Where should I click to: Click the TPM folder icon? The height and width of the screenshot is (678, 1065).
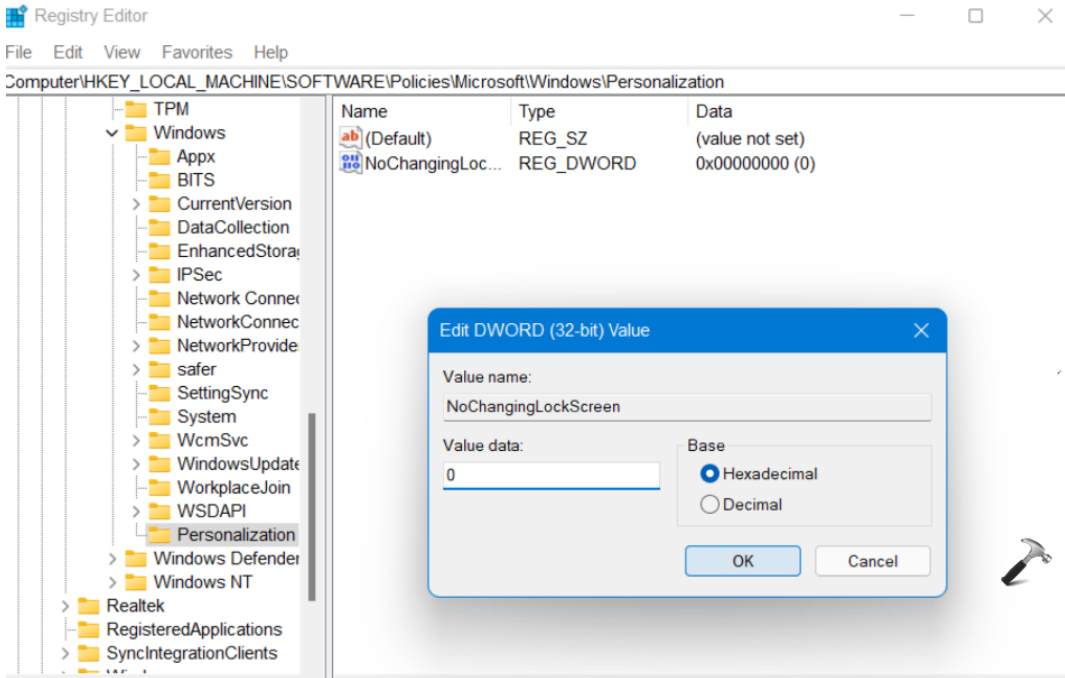135,109
